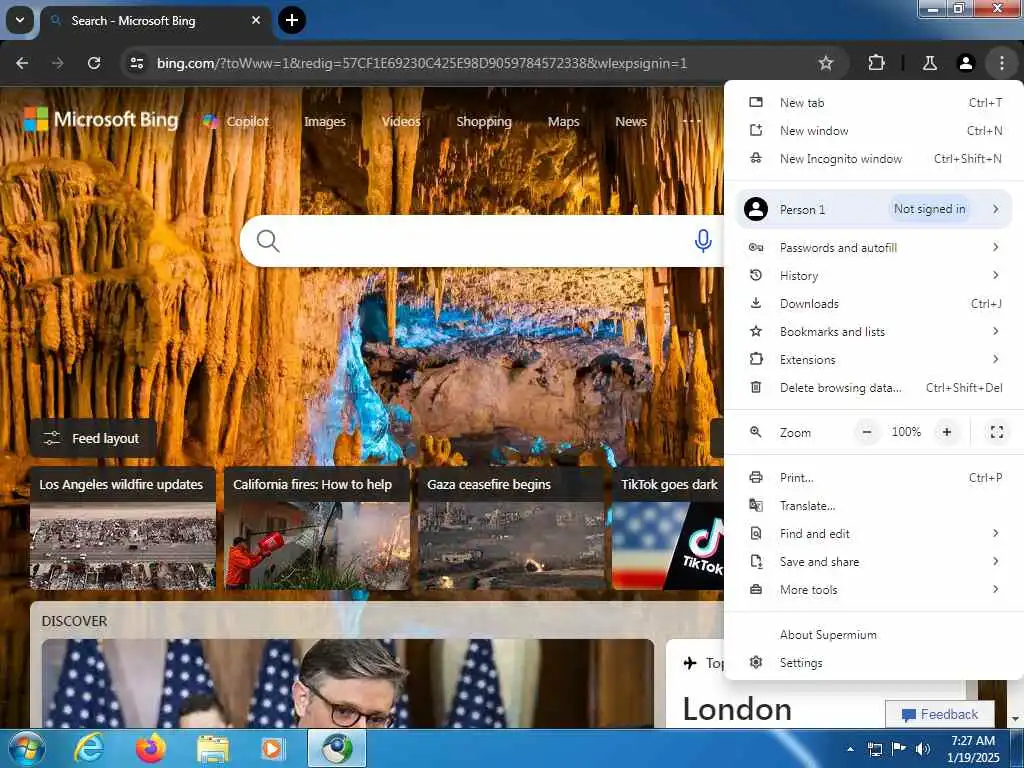Select the Search - Microsoft Bing tab
The height and width of the screenshot is (768, 1024).
point(155,20)
